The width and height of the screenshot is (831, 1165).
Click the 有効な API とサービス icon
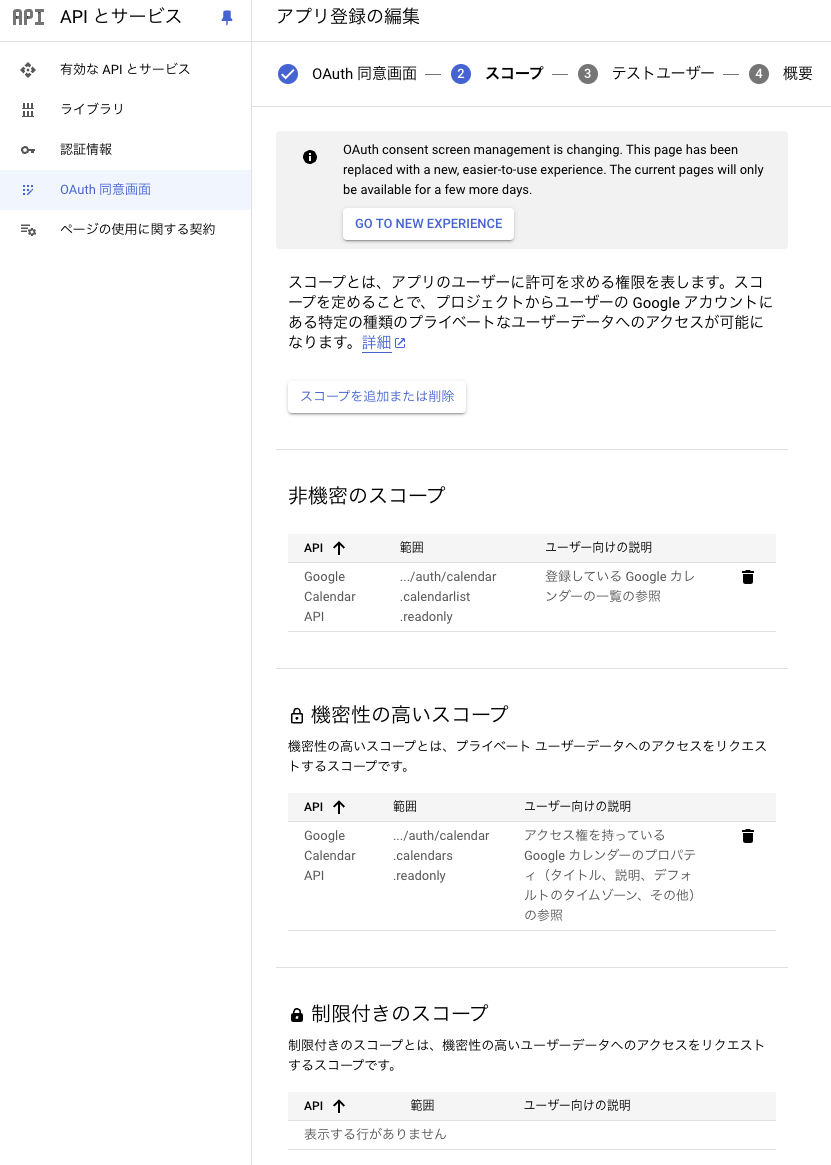[x=28, y=70]
